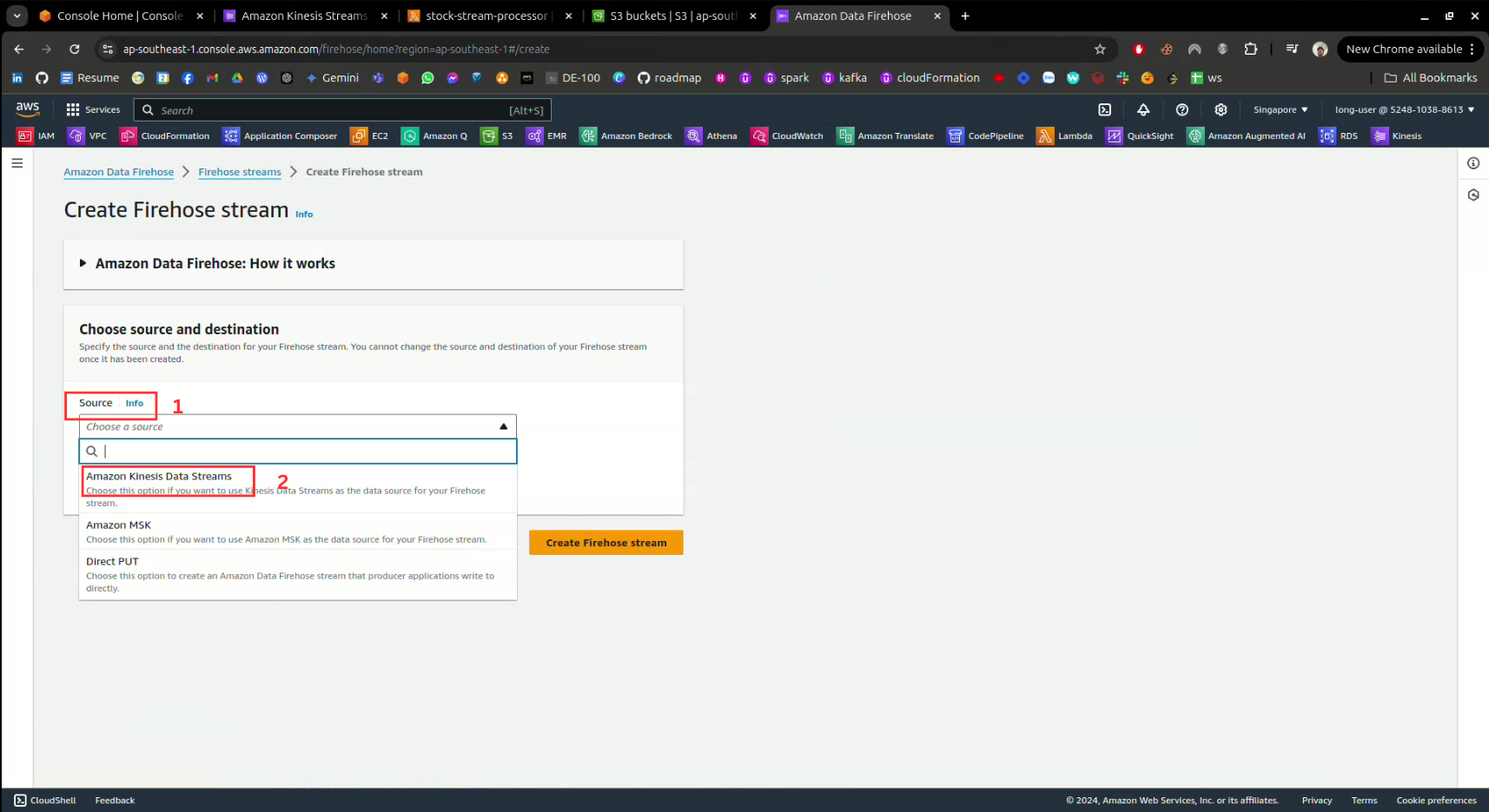Open the Singapore region selector
This screenshot has width=1489, height=812.
1280,109
